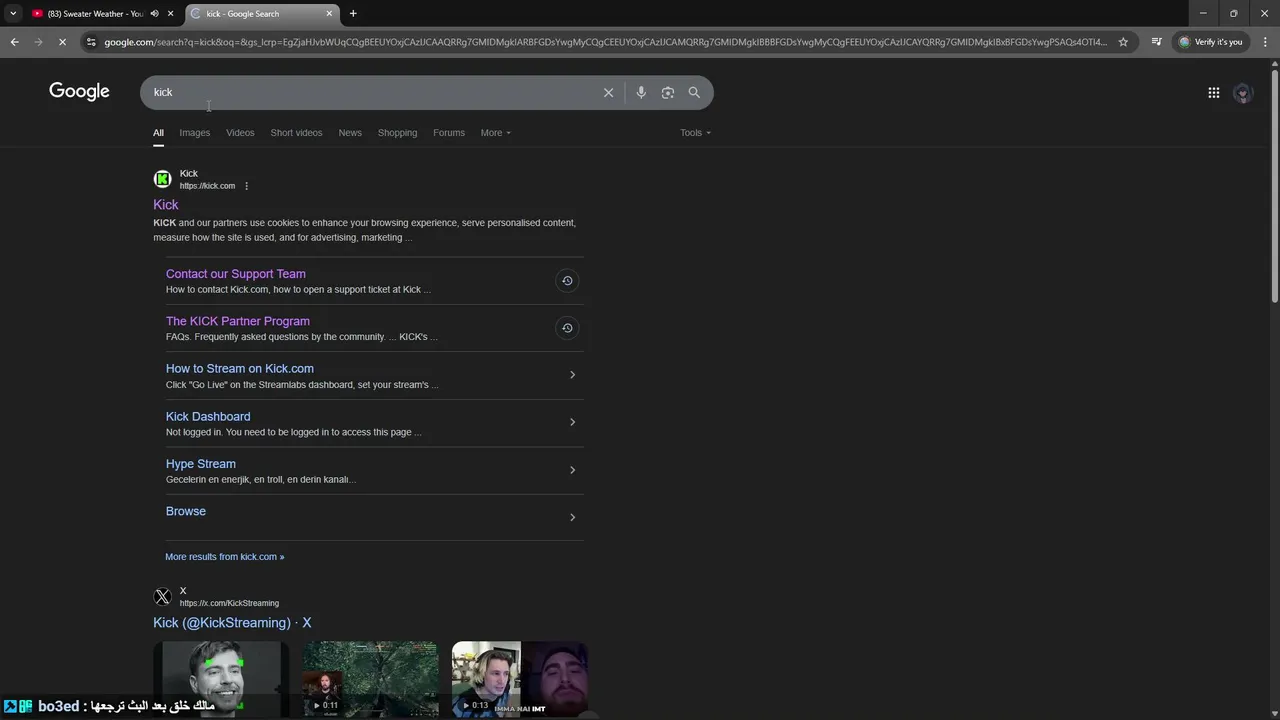The height and width of the screenshot is (720, 1280).
Task: Close the Sweater Weather YouTube tab
Action: click(x=170, y=14)
